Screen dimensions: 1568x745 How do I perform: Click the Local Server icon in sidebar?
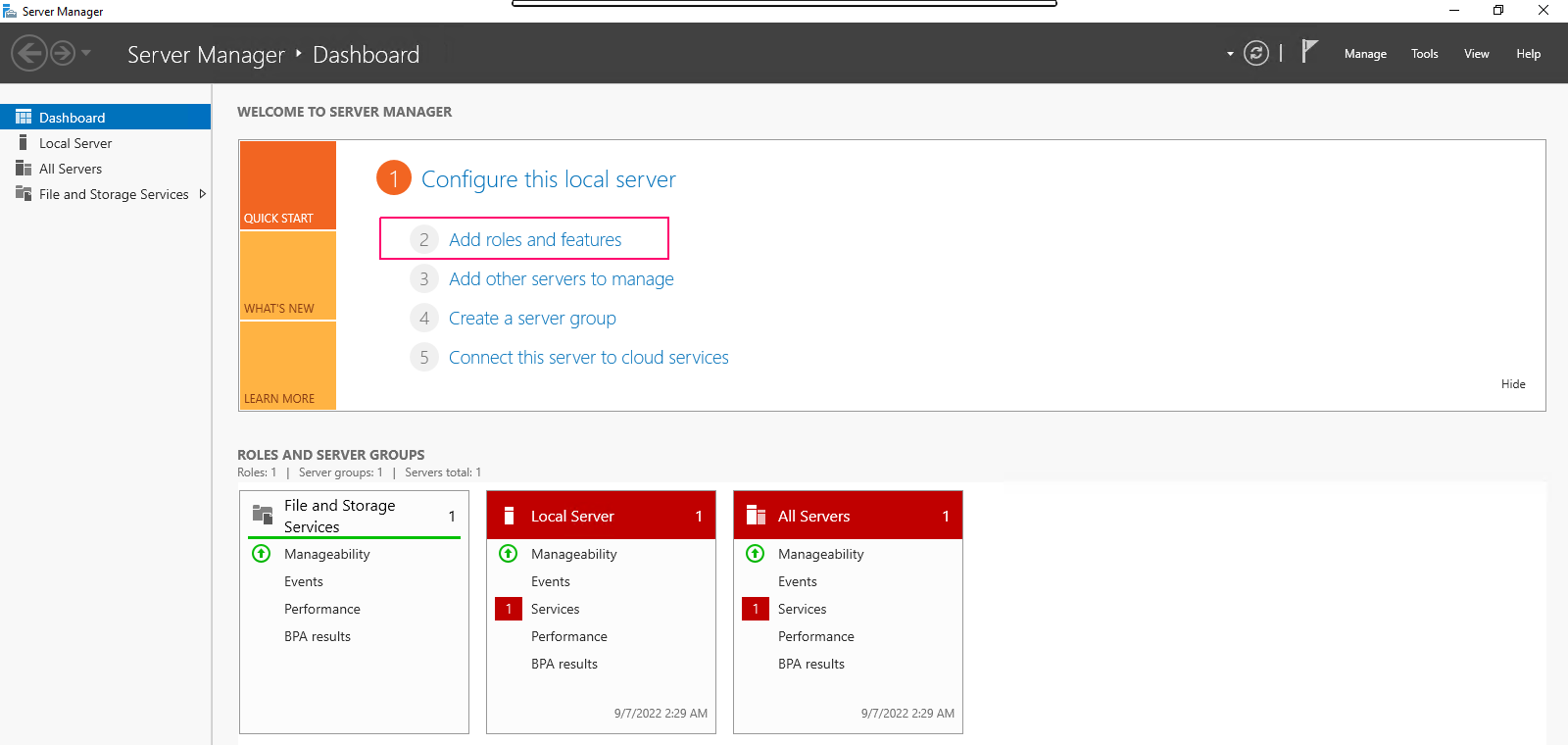tap(24, 142)
